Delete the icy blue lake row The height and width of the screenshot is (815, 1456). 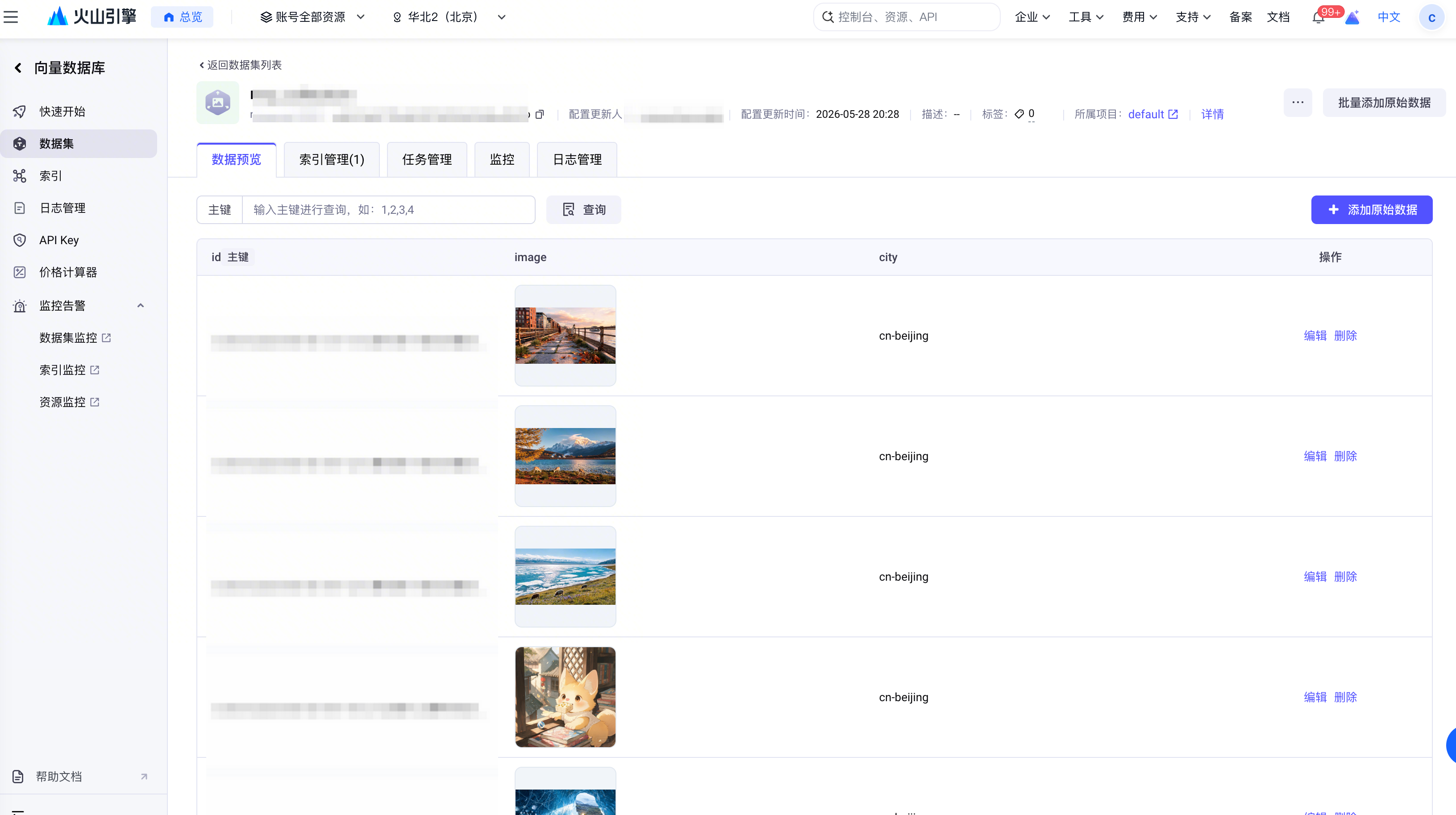pyautogui.click(x=1345, y=577)
